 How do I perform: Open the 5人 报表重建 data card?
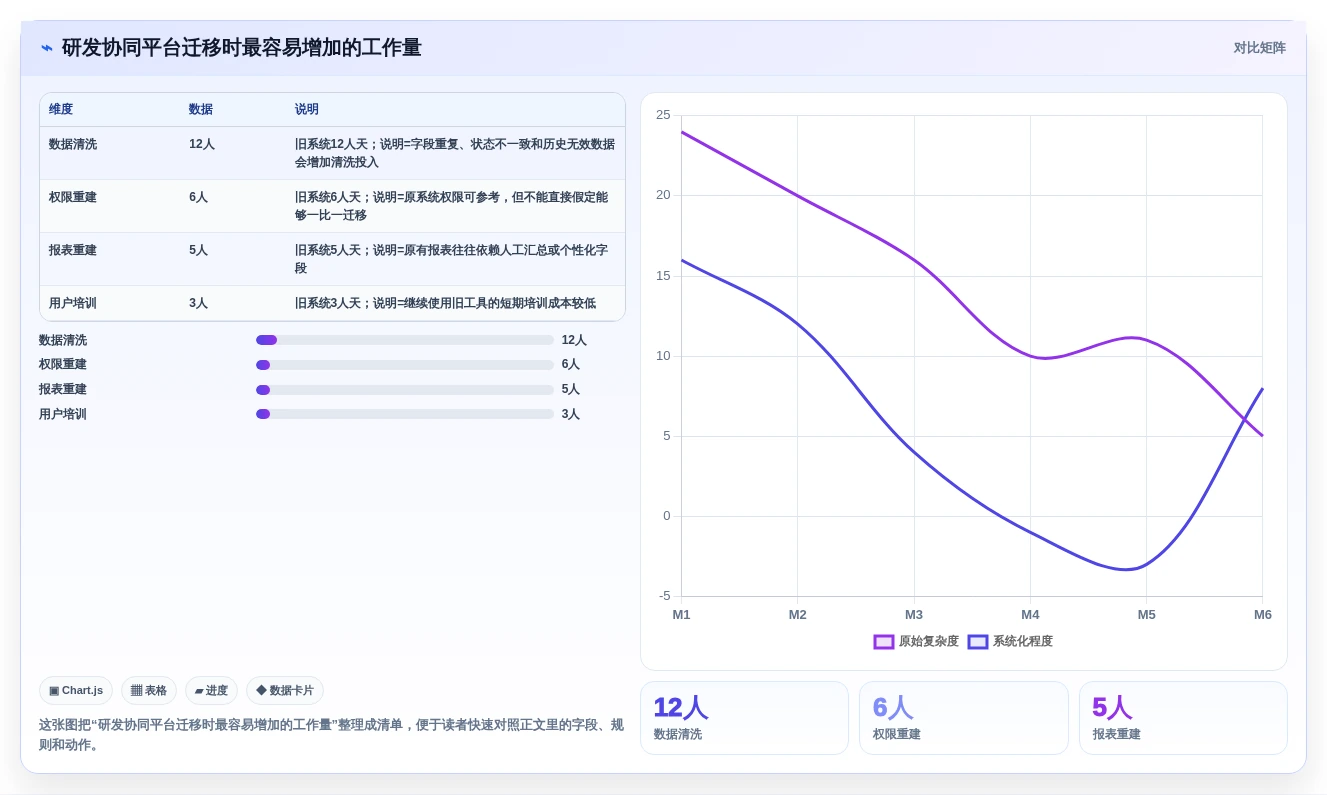[1183, 718]
